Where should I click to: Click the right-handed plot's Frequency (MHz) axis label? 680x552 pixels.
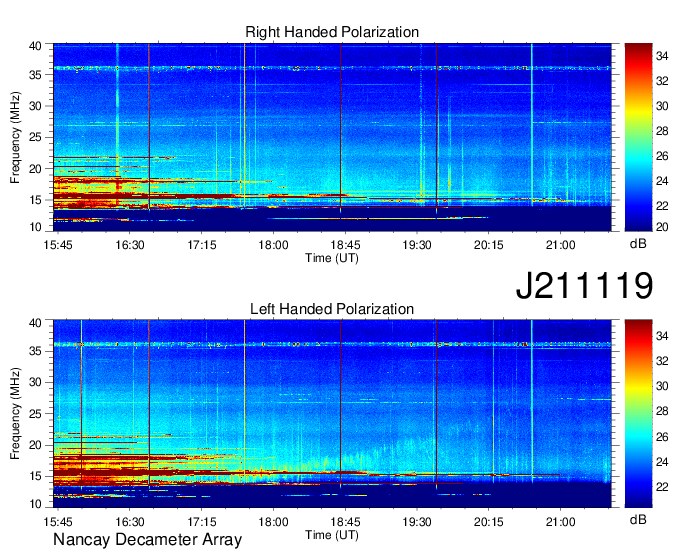(15, 137)
